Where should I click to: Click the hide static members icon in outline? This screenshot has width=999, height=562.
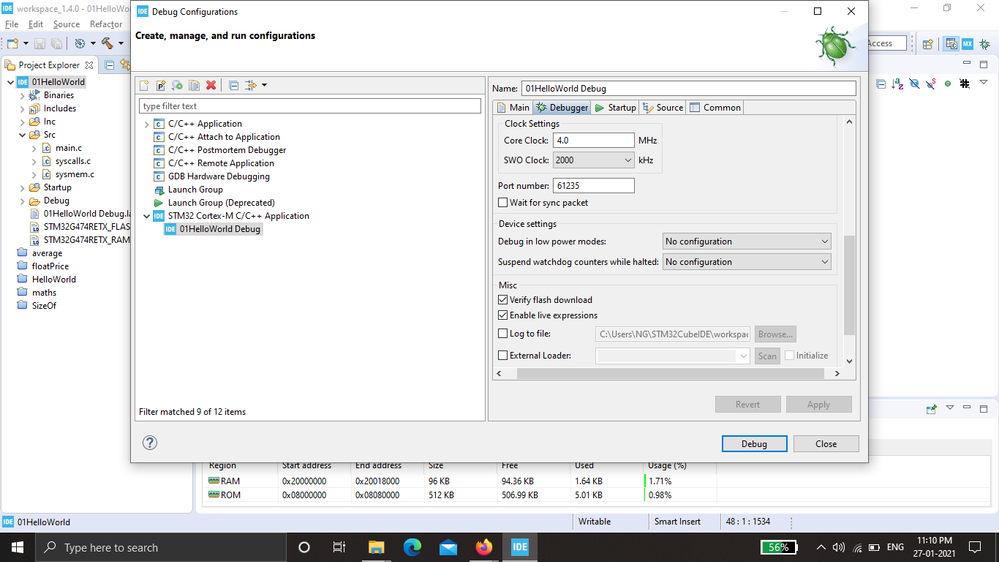[931, 83]
